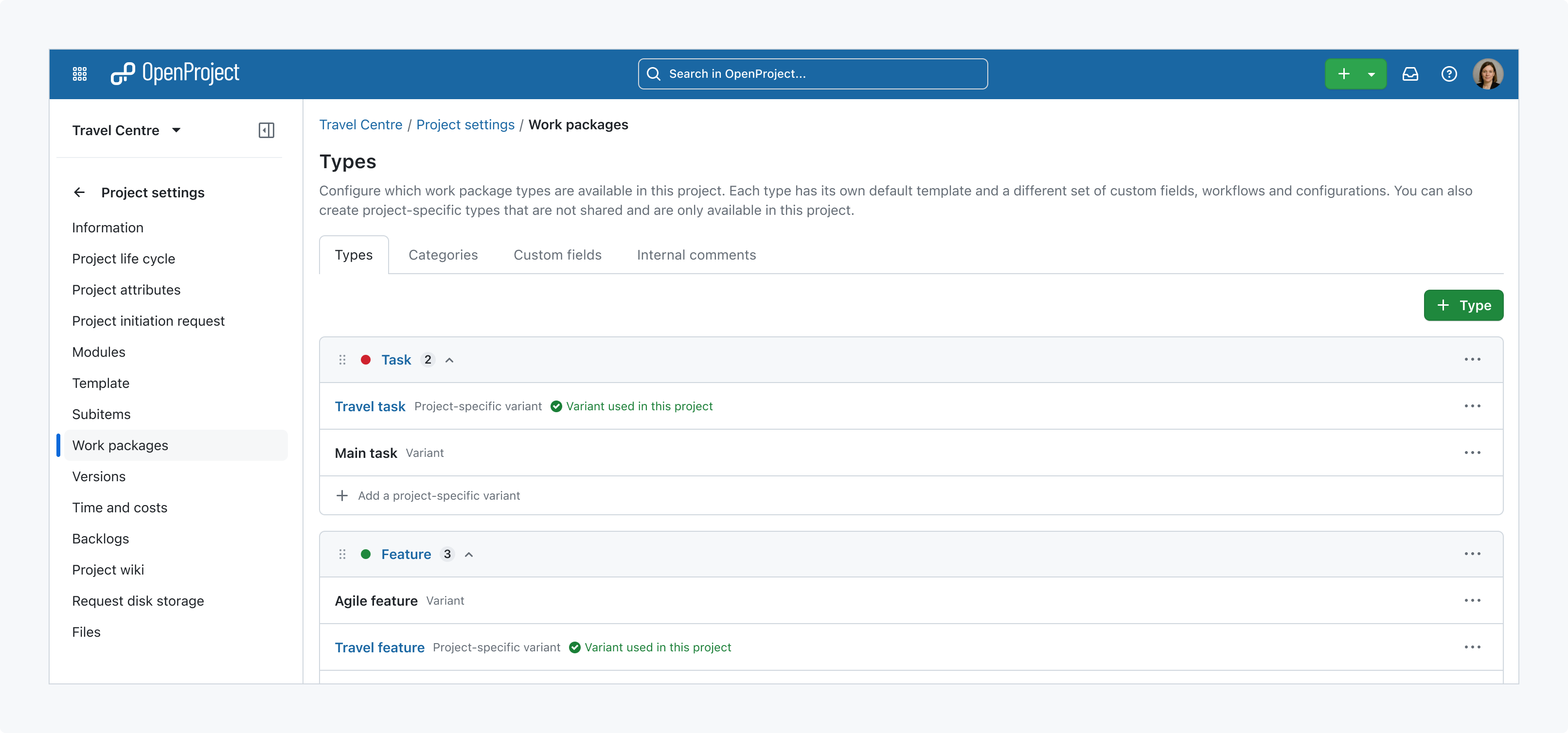Click the red Task color dot
Image resolution: width=1568 pixels, height=733 pixels.
[366, 360]
